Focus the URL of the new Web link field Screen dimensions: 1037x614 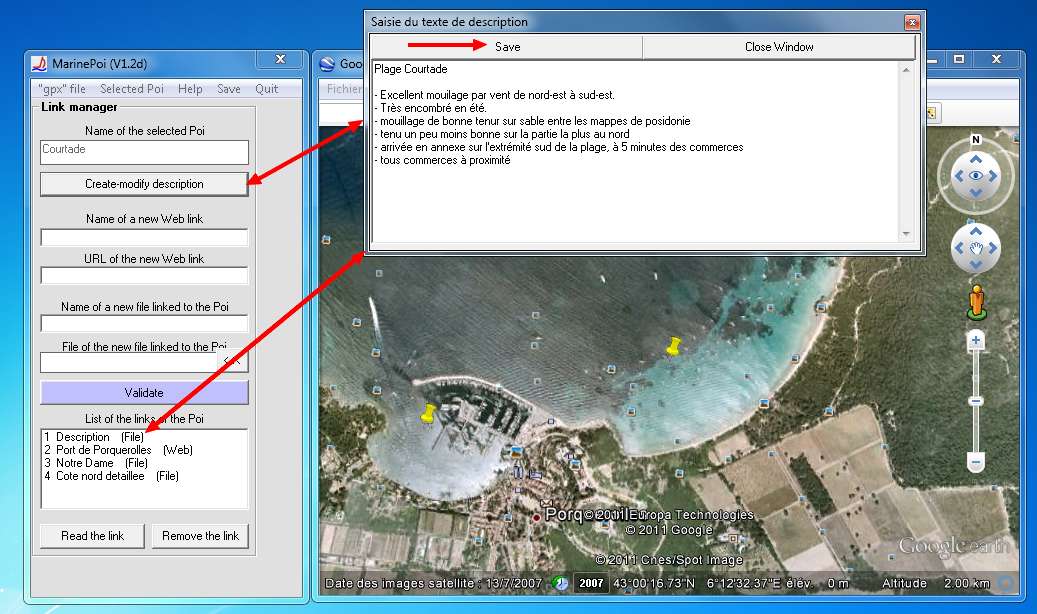click(144, 275)
